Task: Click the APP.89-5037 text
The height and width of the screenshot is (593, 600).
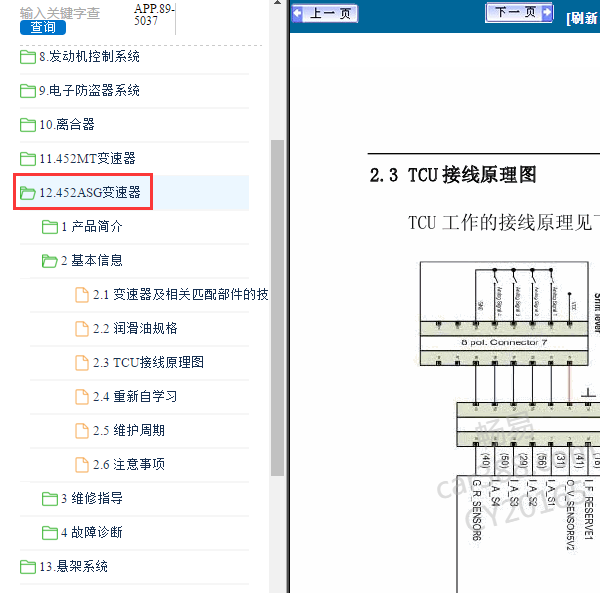Action: 154,15
